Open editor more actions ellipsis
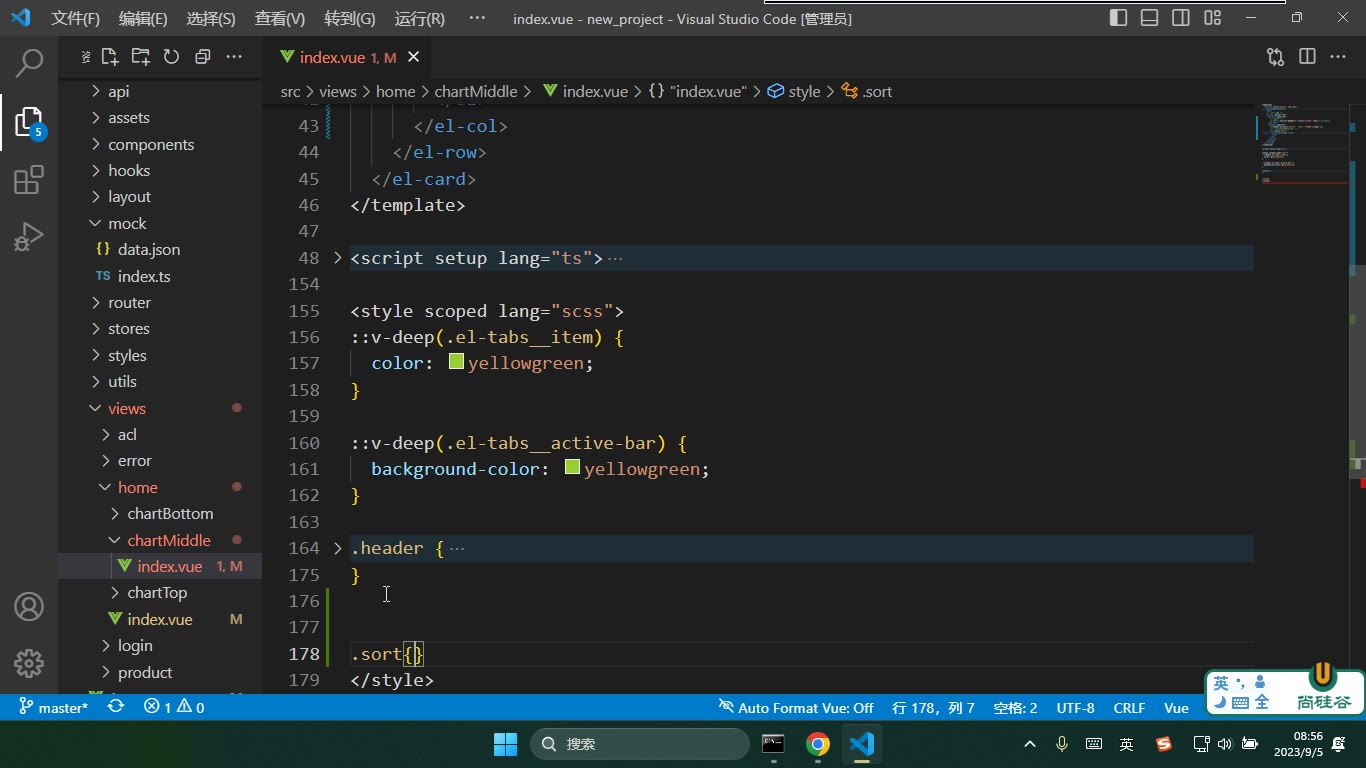Screen dimensions: 1366x768 coord(1338,57)
